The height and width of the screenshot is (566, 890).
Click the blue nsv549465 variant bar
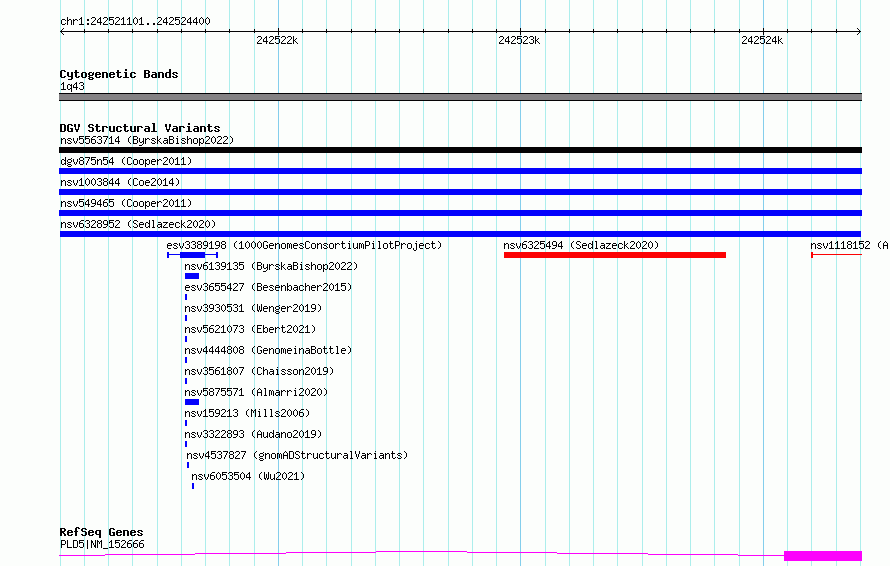point(460,213)
